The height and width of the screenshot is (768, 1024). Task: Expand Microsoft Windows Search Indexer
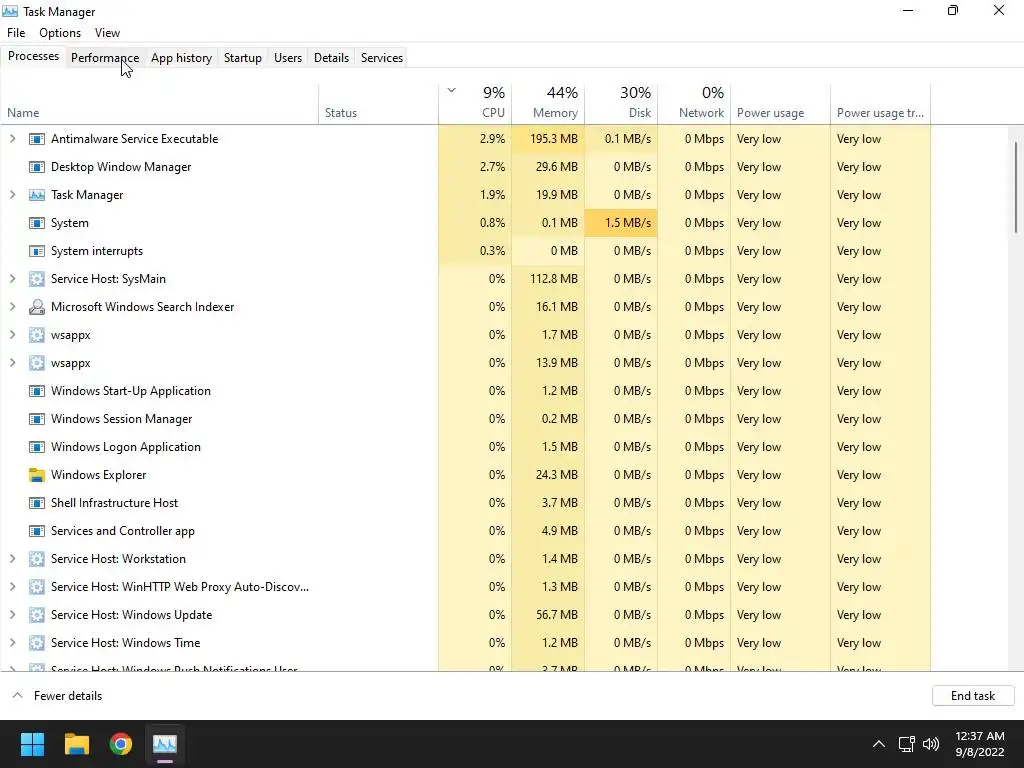[x=12, y=307]
